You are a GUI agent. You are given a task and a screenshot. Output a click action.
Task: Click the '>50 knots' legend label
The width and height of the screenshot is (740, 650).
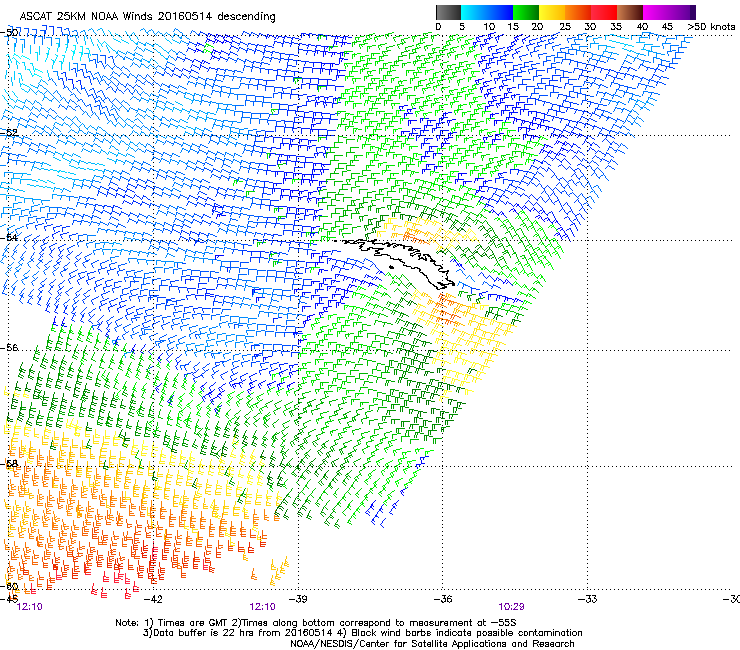coord(711,27)
